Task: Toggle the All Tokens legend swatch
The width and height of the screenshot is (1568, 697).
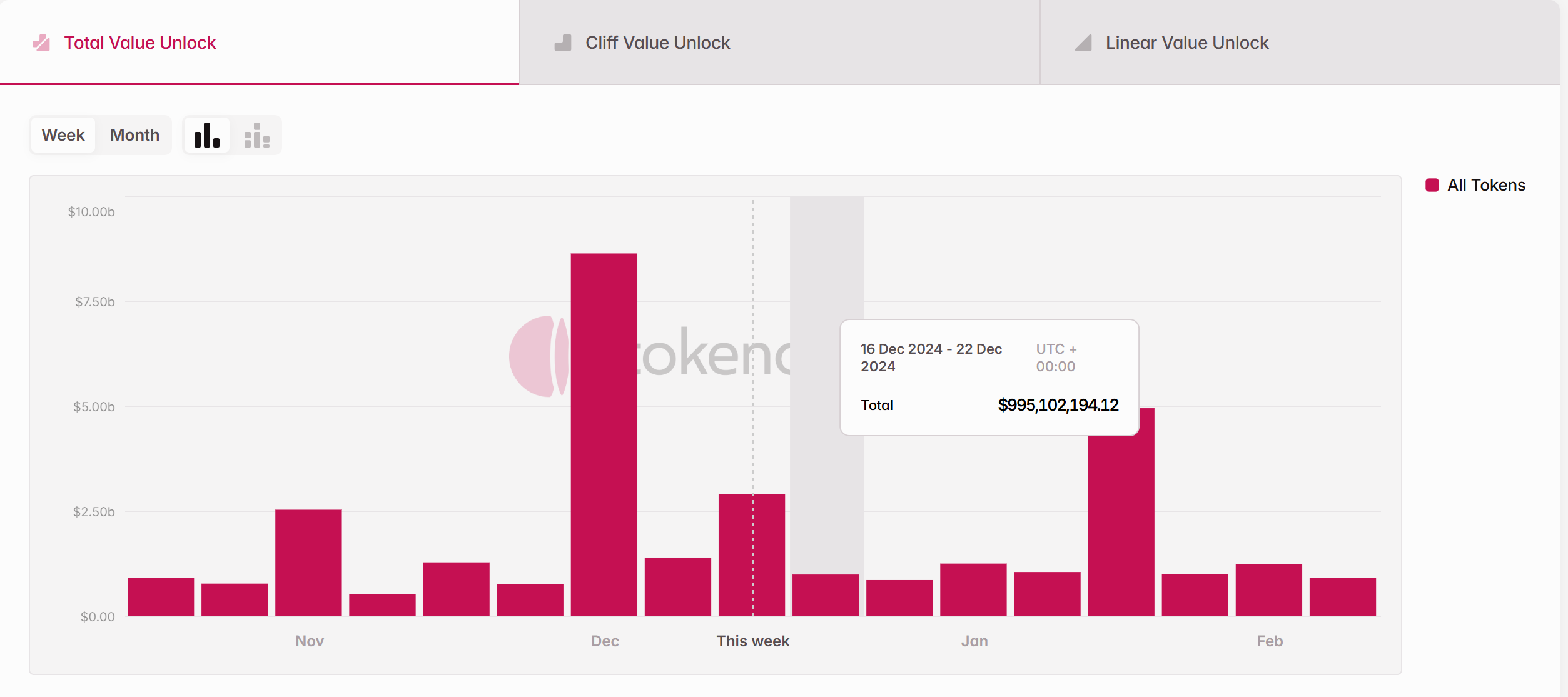Action: [1432, 185]
